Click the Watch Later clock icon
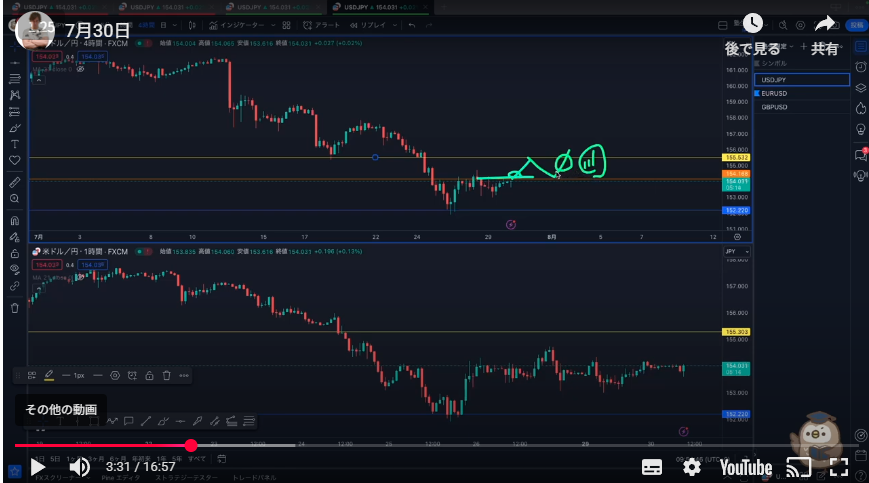 point(753,24)
